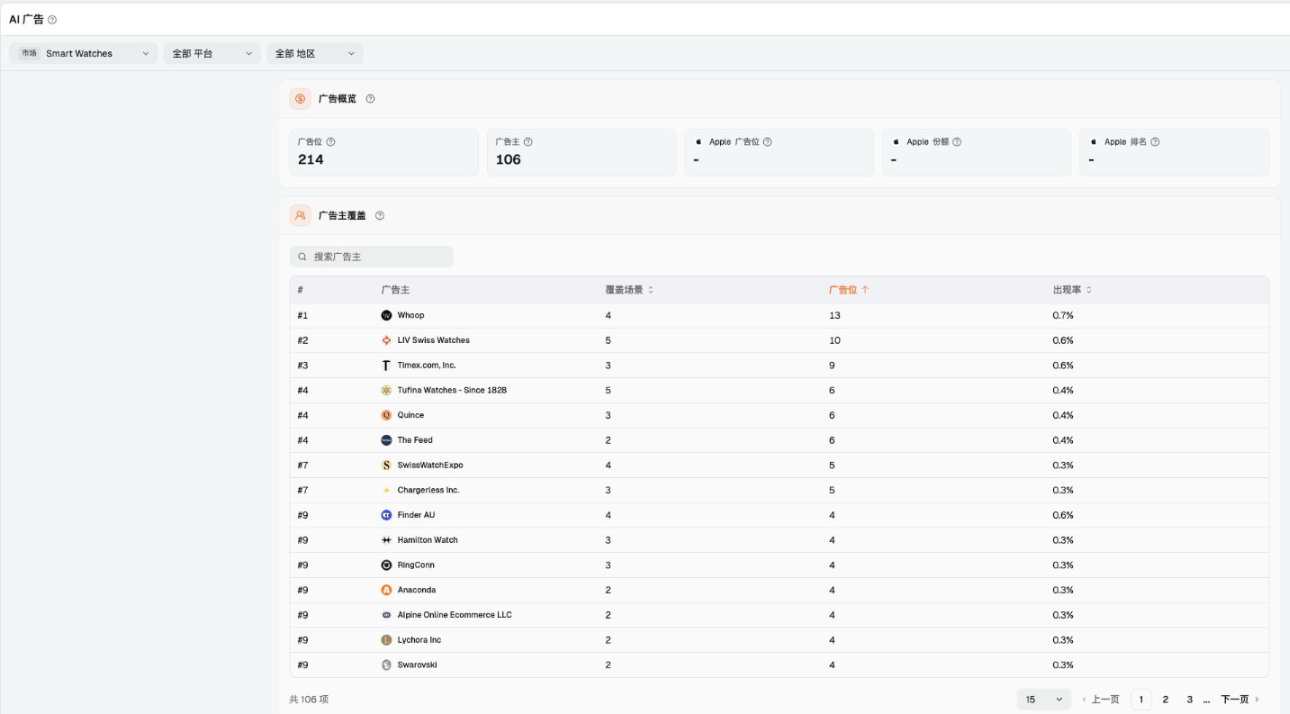Click the 广告概览 section dollar icon

click(x=300, y=99)
